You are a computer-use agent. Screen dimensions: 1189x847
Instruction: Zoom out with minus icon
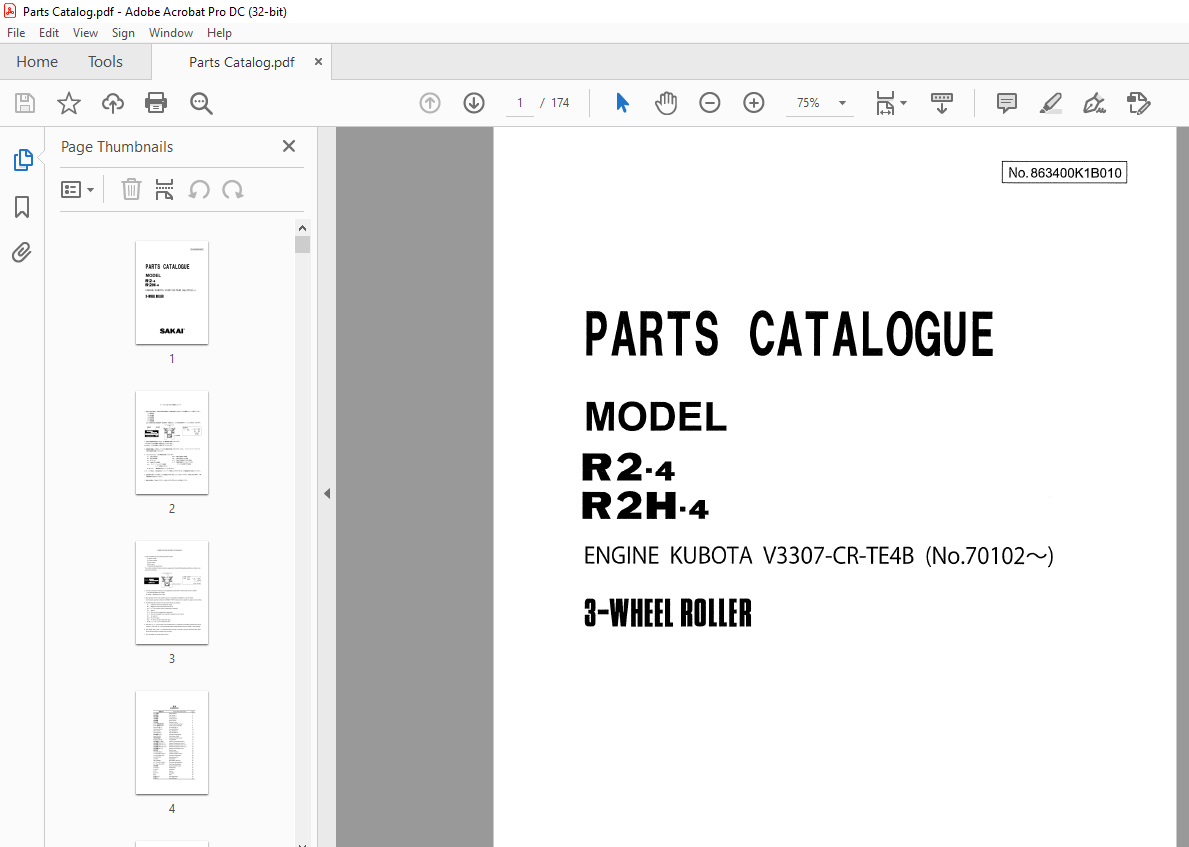tap(710, 103)
